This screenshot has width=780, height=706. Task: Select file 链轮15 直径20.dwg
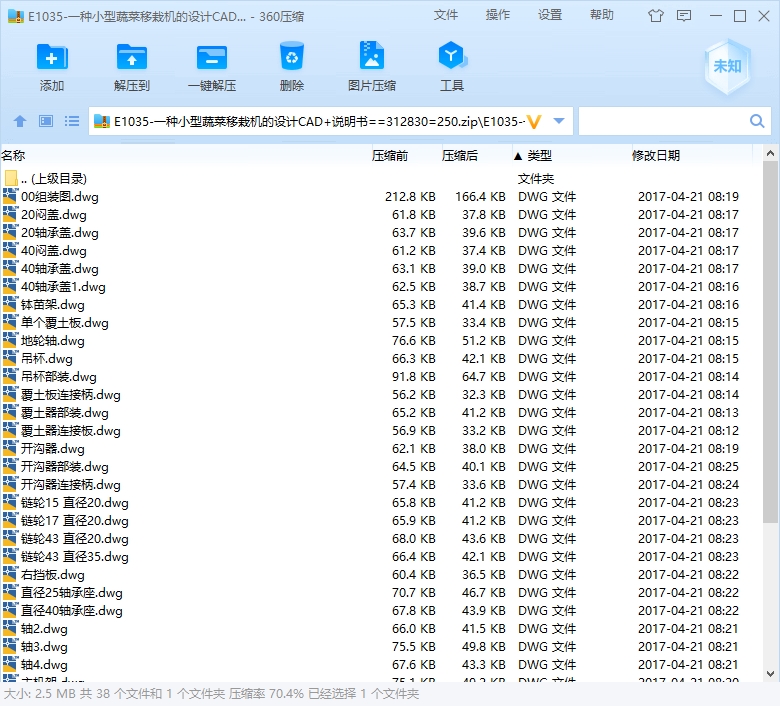[x=75, y=503]
